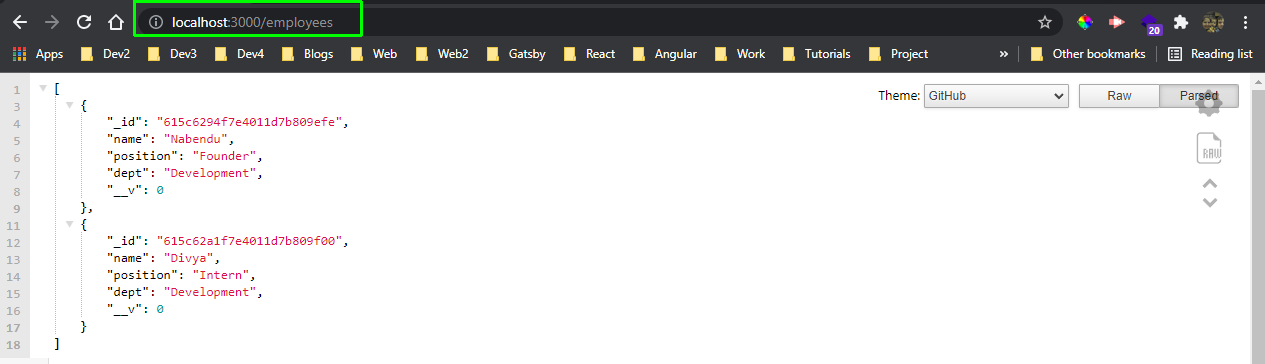The height and width of the screenshot is (364, 1265).
Task: Collapse the root array on line 1
Action: [x=43, y=89]
